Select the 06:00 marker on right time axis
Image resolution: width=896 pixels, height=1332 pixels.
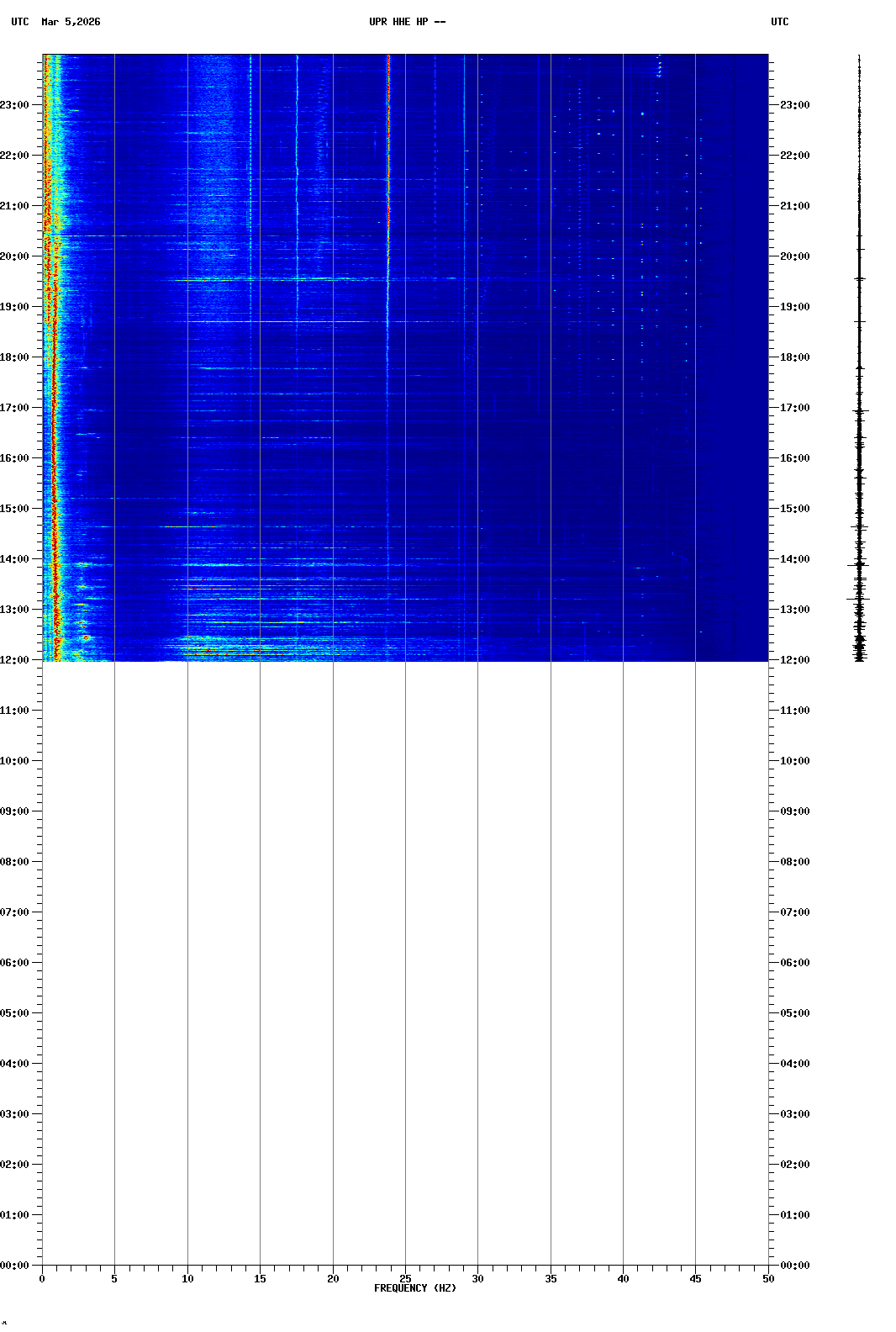pos(794,963)
